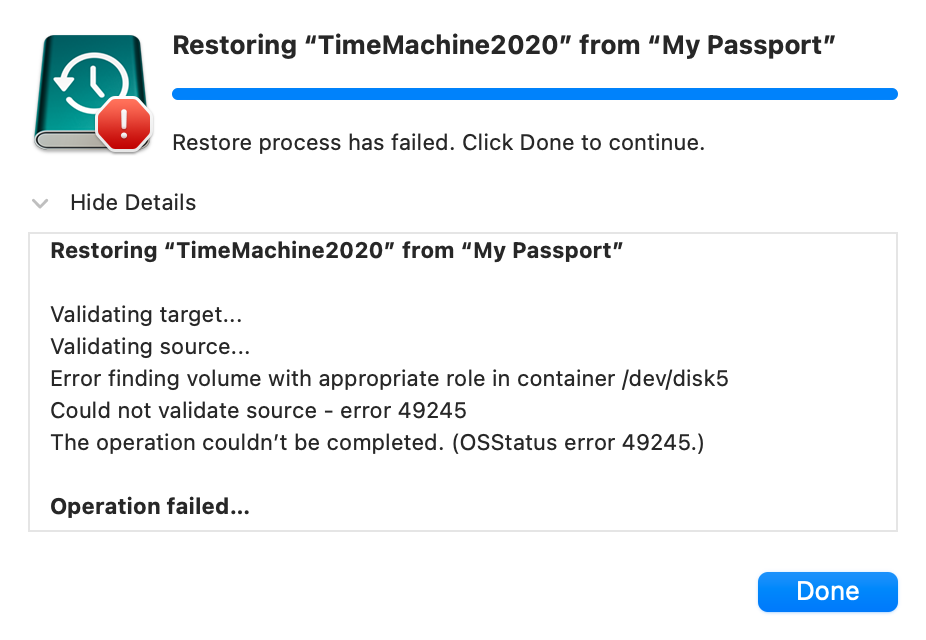Collapse details using the disclosure chevron
This screenshot has width=926, height=640.
(x=40, y=203)
